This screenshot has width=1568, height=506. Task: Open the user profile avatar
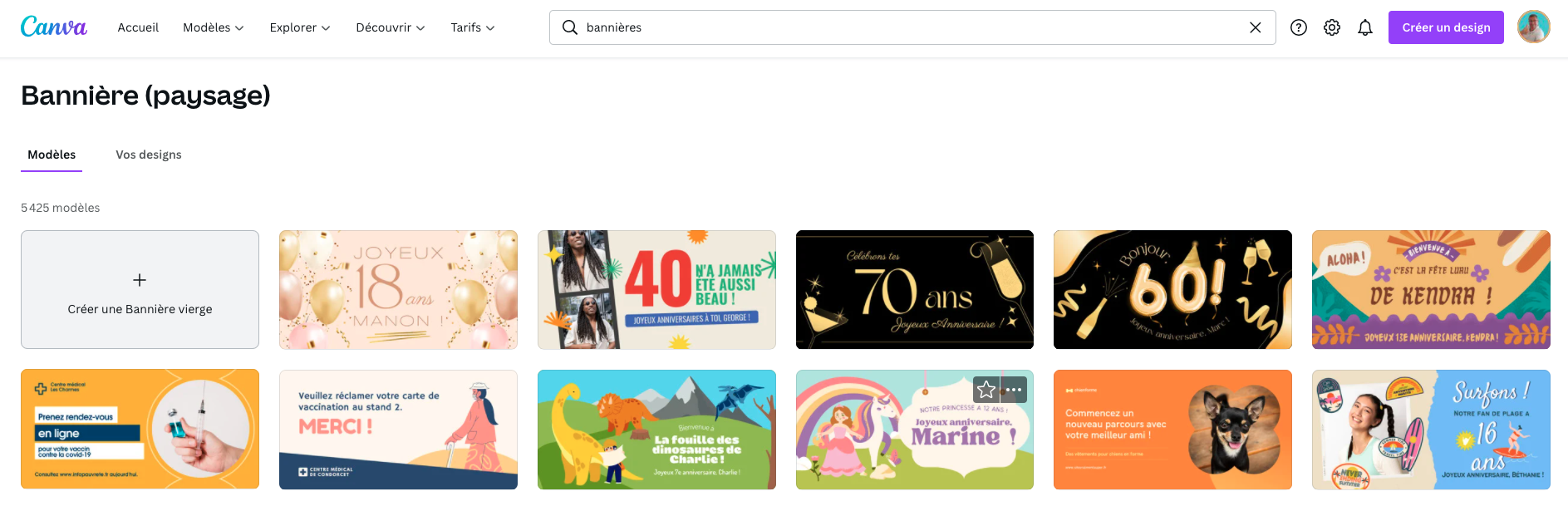(x=1534, y=27)
